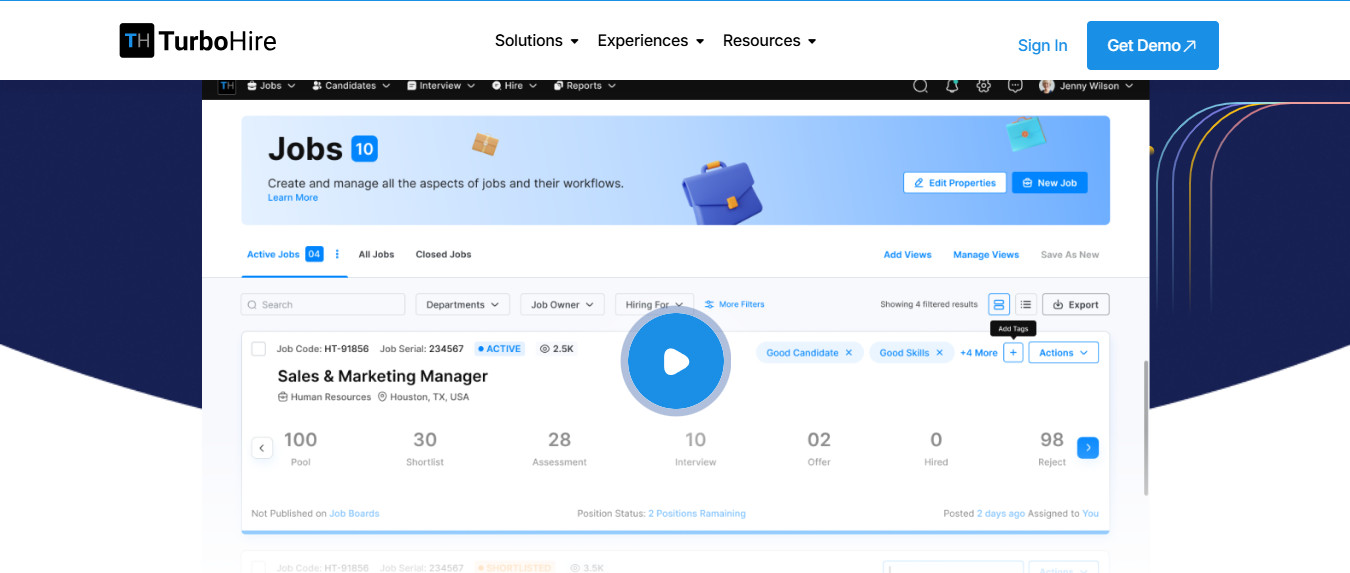Click the More Filters sliders icon
The image size is (1350, 573).
(x=709, y=304)
